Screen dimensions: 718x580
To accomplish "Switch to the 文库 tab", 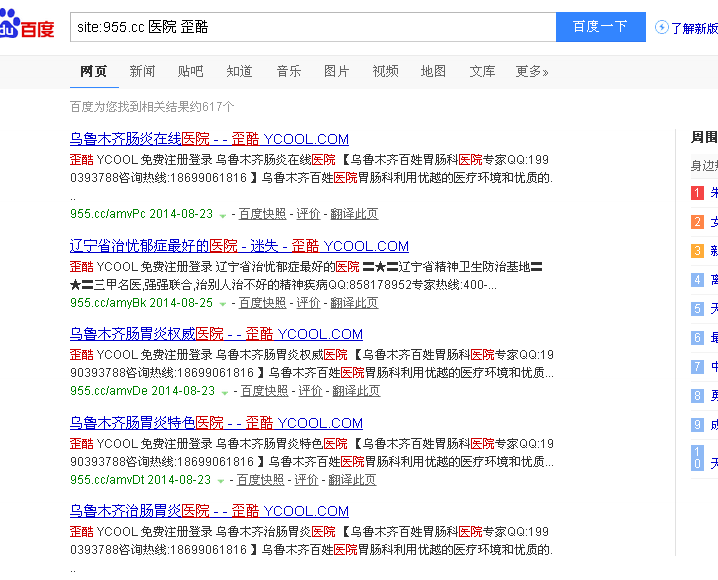I will [x=482, y=71].
